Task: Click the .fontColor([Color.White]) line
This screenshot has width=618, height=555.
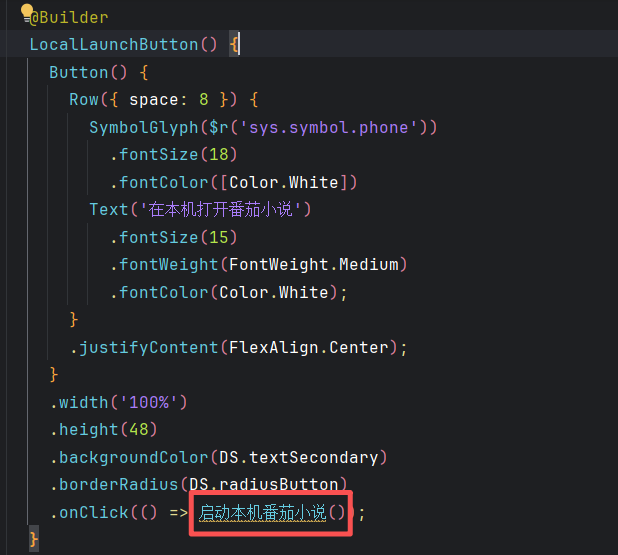Action: pyautogui.click(x=233, y=182)
